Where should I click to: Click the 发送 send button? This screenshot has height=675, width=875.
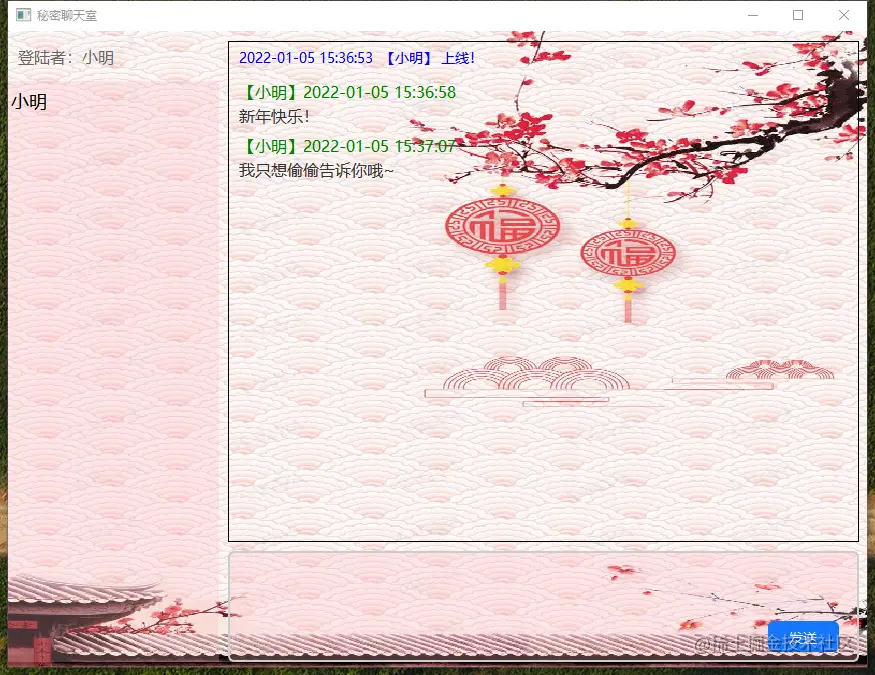click(x=805, y=638)
